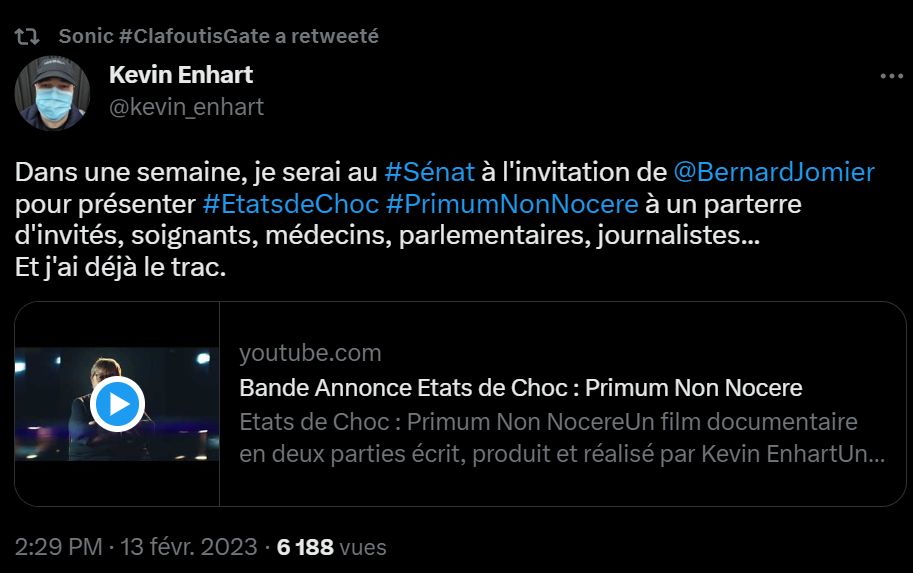Select the #PrimumNonNocere hashtag
Viewport: 913px width, 573px height.
(511, 204)
